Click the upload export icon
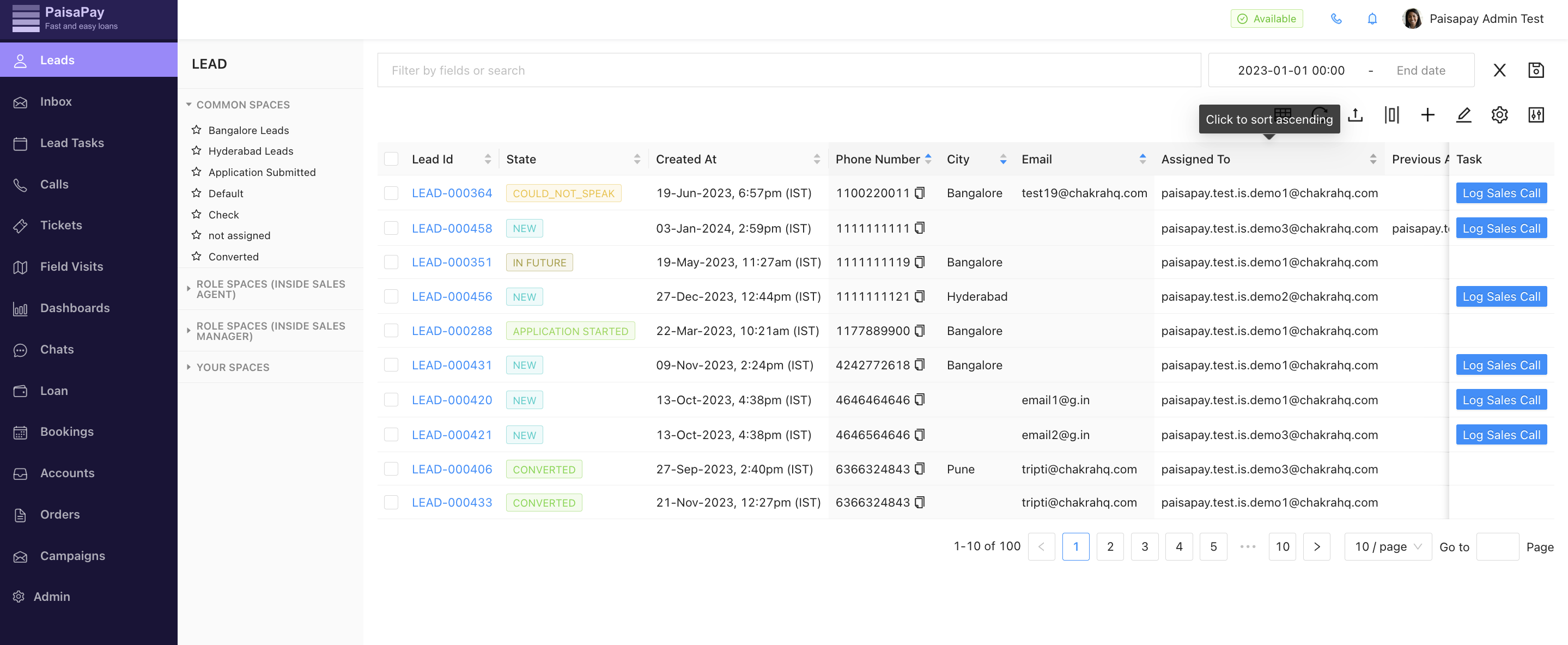Image resolution: width=1568 pixels, height=645 pixels. coord(1356,115)
